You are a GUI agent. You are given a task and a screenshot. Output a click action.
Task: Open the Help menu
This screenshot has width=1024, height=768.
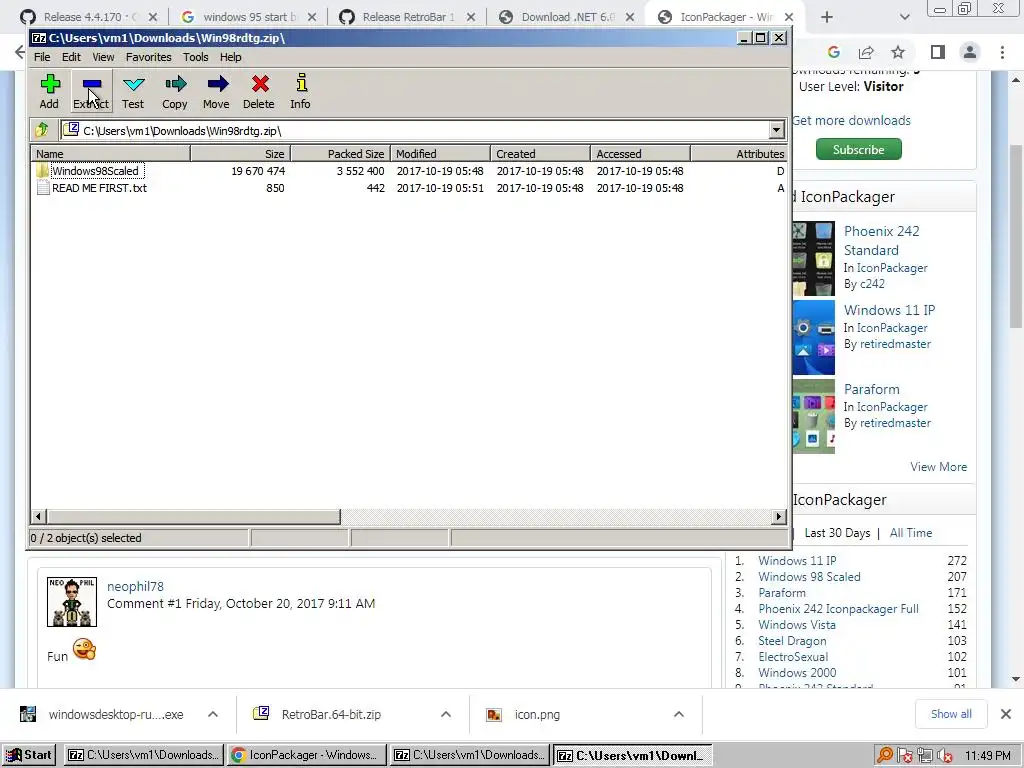click(231, 57)
